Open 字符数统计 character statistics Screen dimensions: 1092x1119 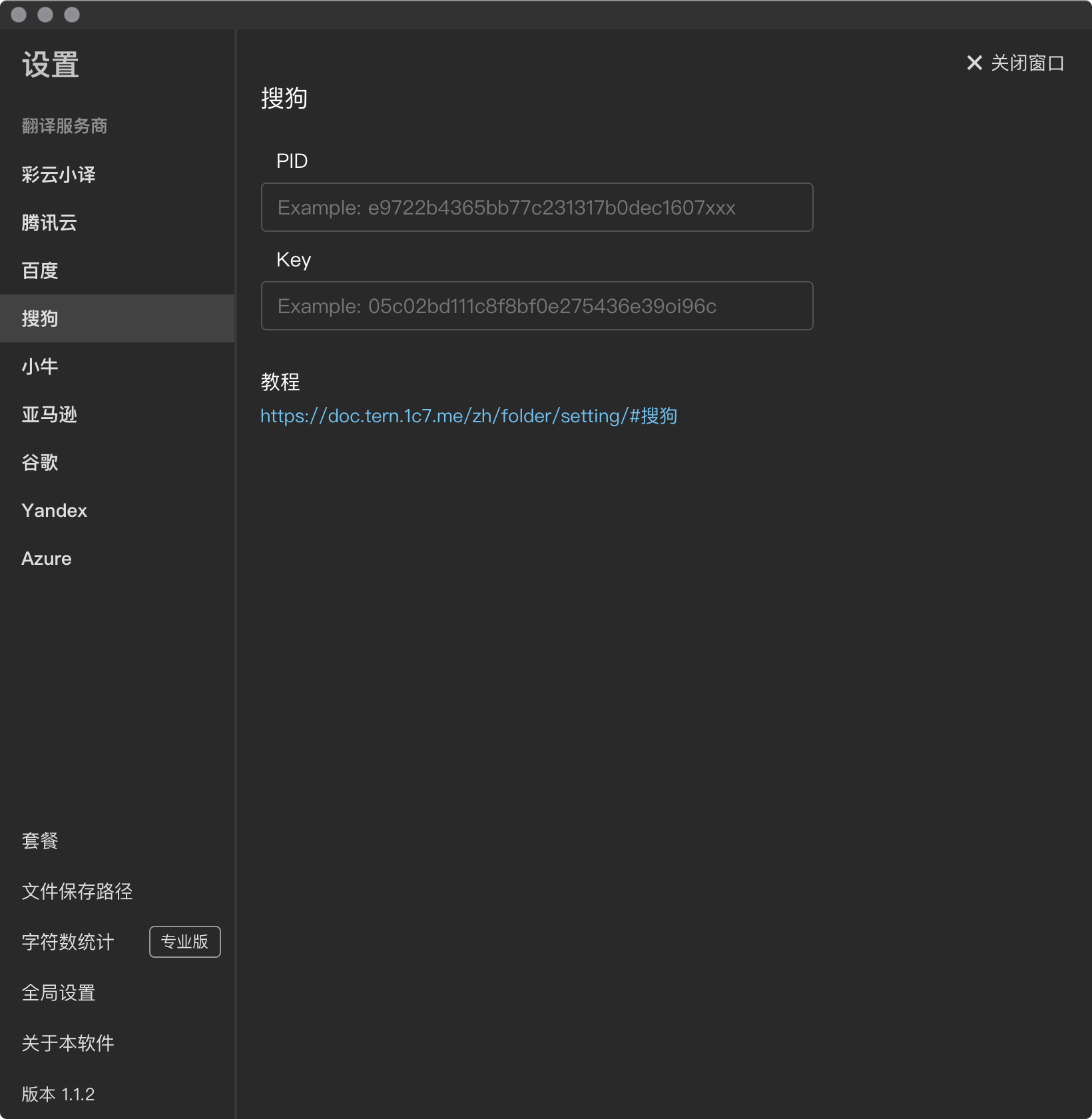[x=68, y=942]
